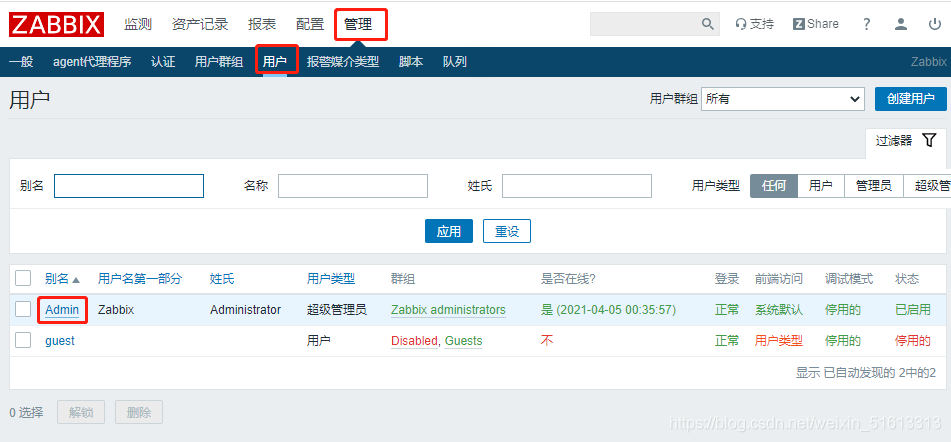The height and width of the screenshot is (442, 951).
Task: Go to 队列 submenu
Action: (x=455, y=62)
